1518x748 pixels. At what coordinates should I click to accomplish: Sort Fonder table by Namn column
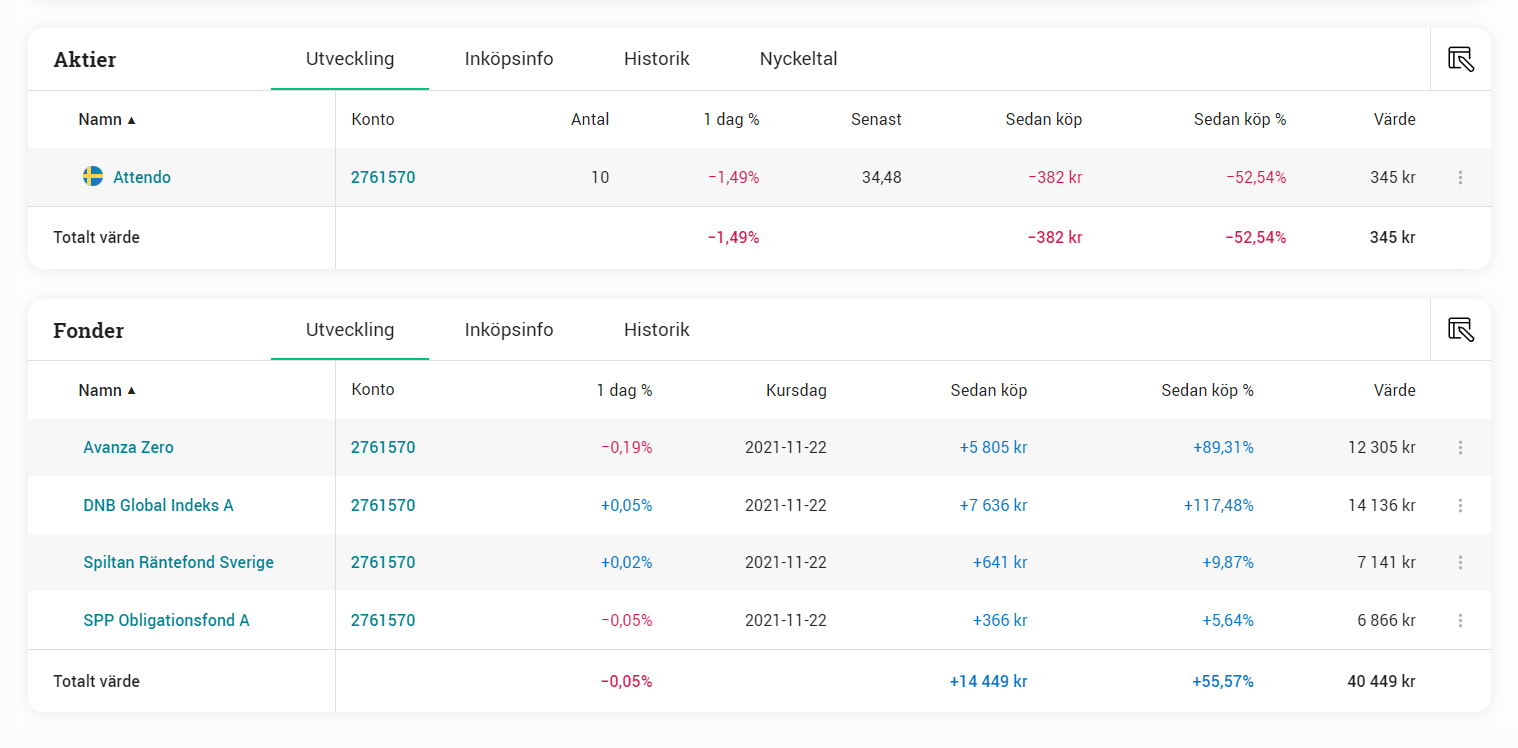[x=107, y=391]
